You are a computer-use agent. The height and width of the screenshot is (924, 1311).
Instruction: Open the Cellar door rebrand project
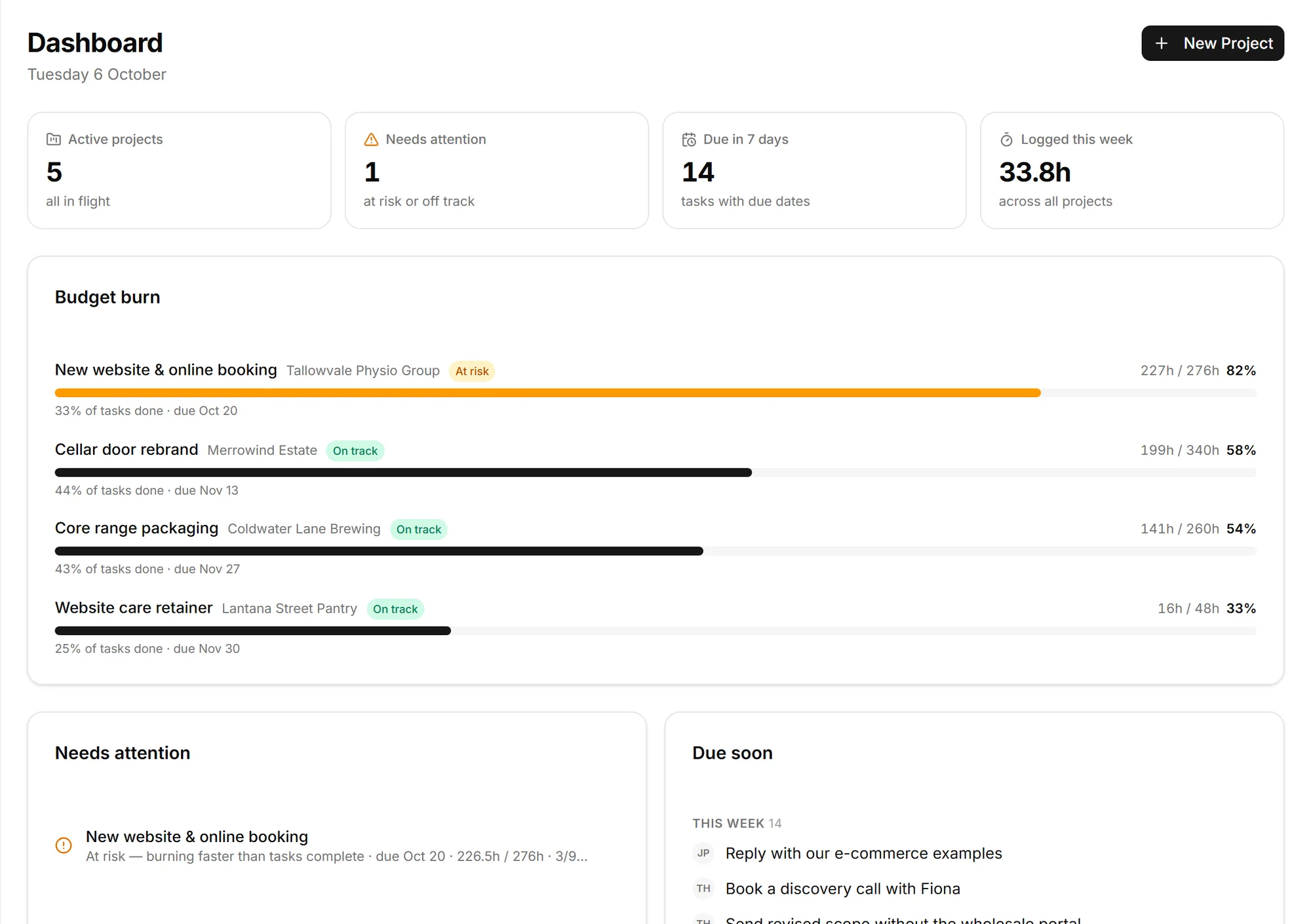coord(127,450)
